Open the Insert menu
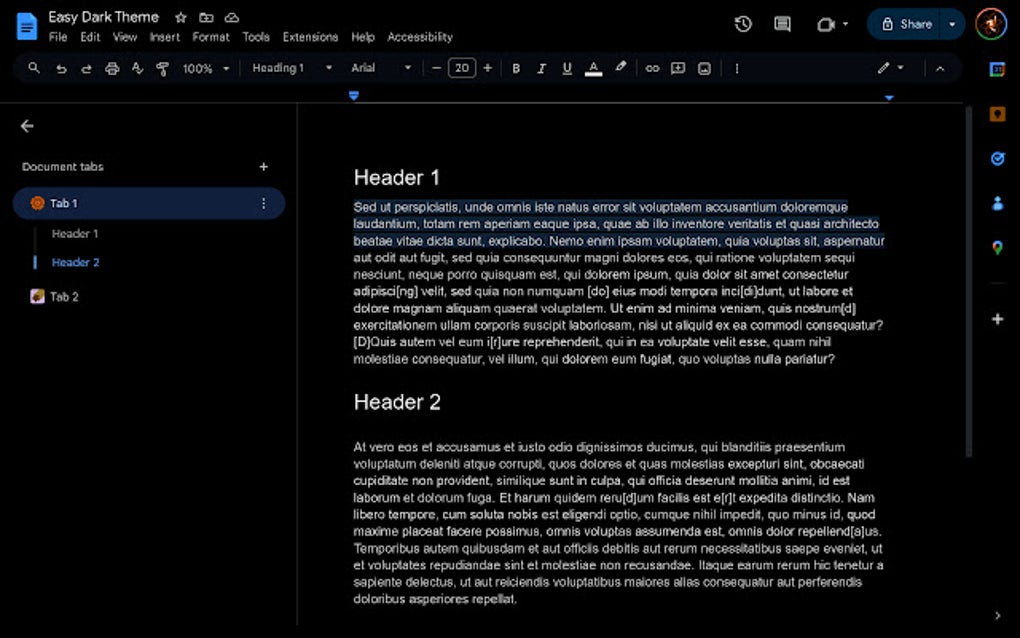 tap(164, 37)
